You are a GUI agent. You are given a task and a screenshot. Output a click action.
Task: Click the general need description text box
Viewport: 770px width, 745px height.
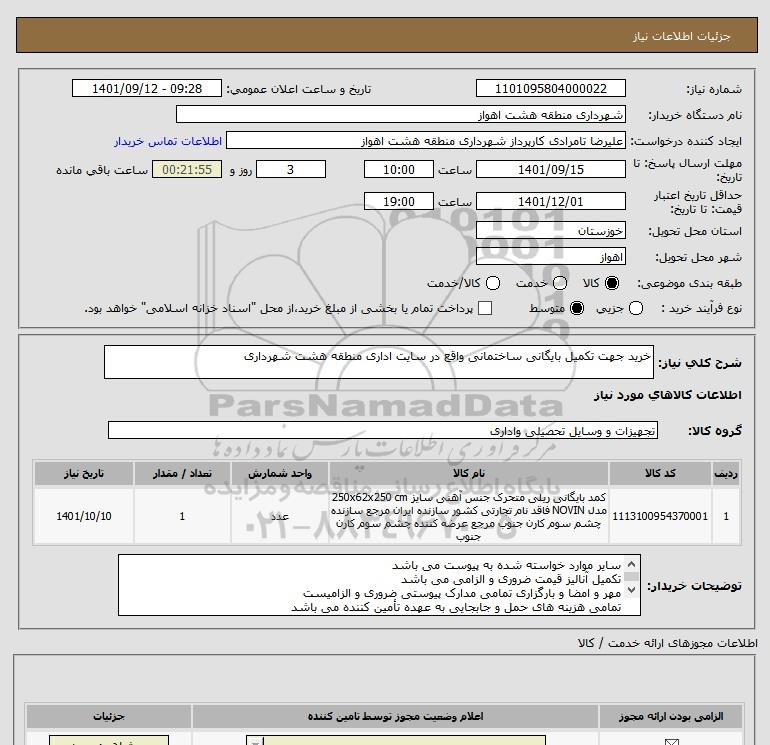379,362
